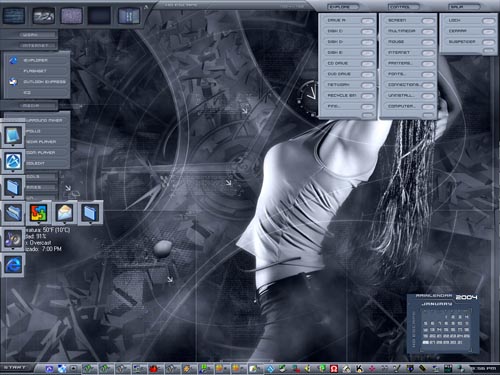Viewport: 500px width, 375px height.
Task: Collapse the Internet group header
Action: click(29, 45)
